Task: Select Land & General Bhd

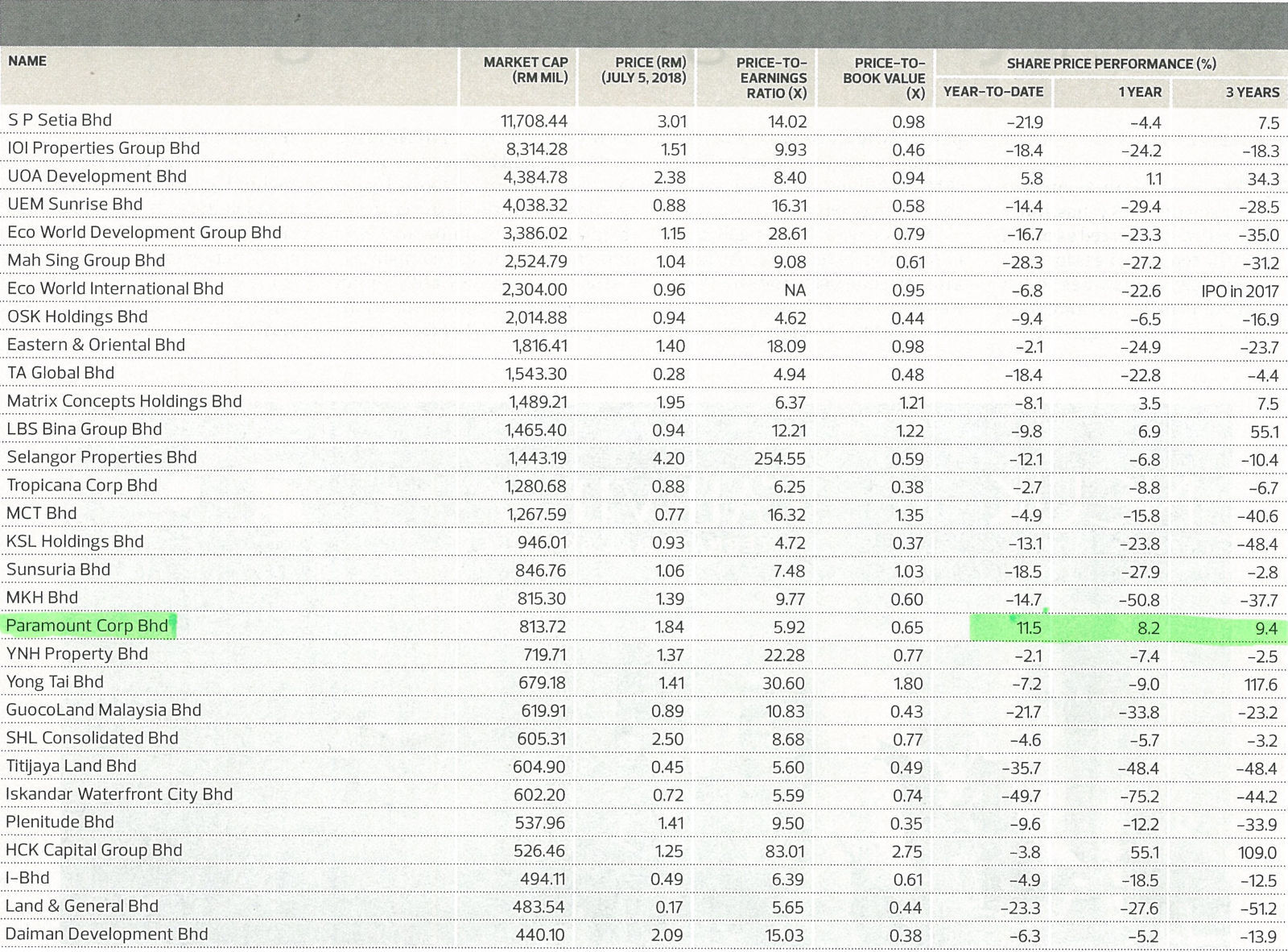Action: point(82,906)
